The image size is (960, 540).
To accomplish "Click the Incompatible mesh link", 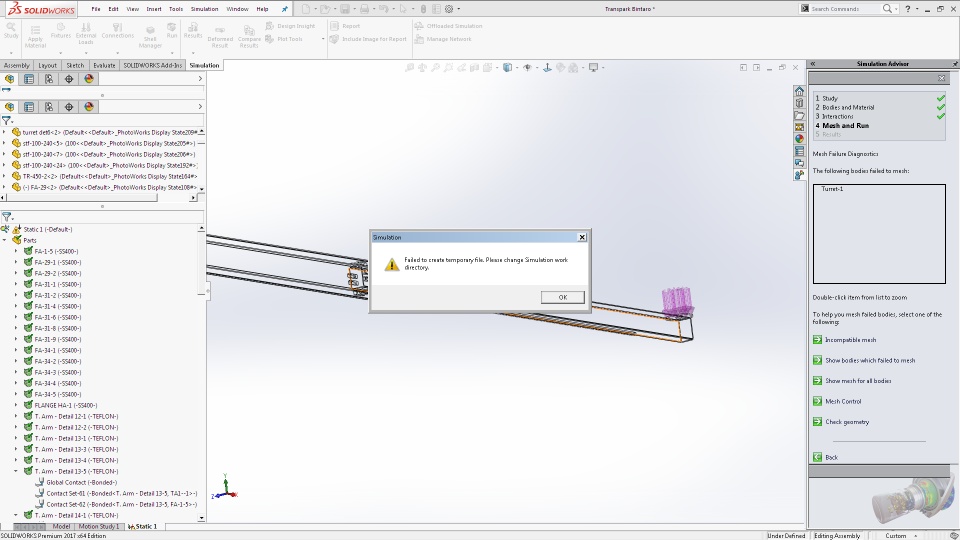I will [850, 340].
